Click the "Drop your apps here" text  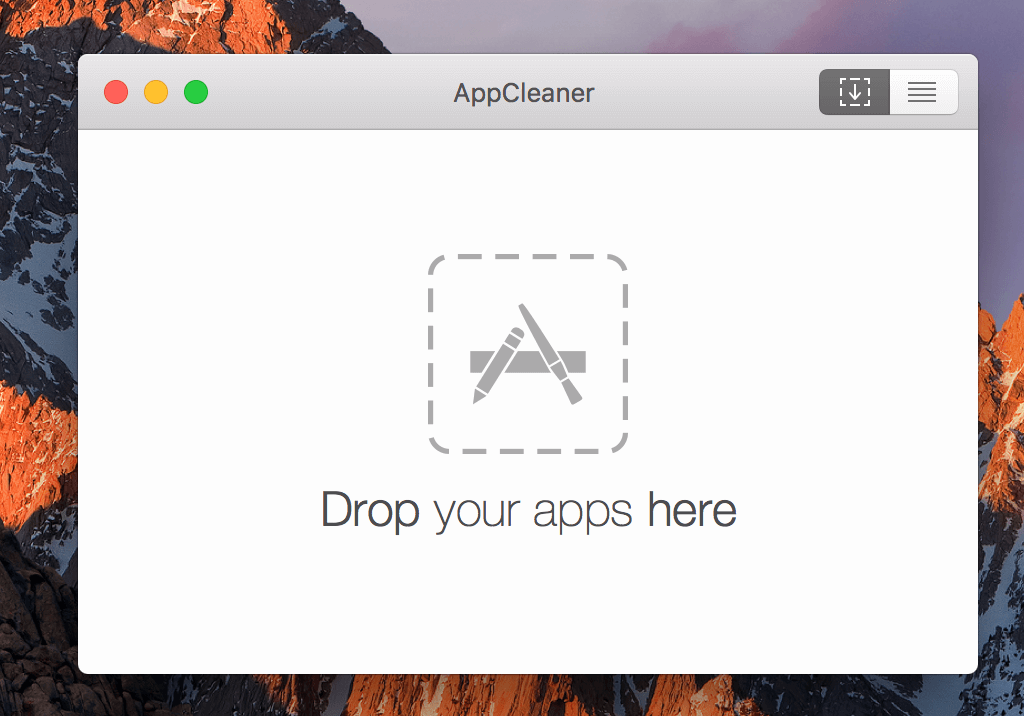point(528,511)
